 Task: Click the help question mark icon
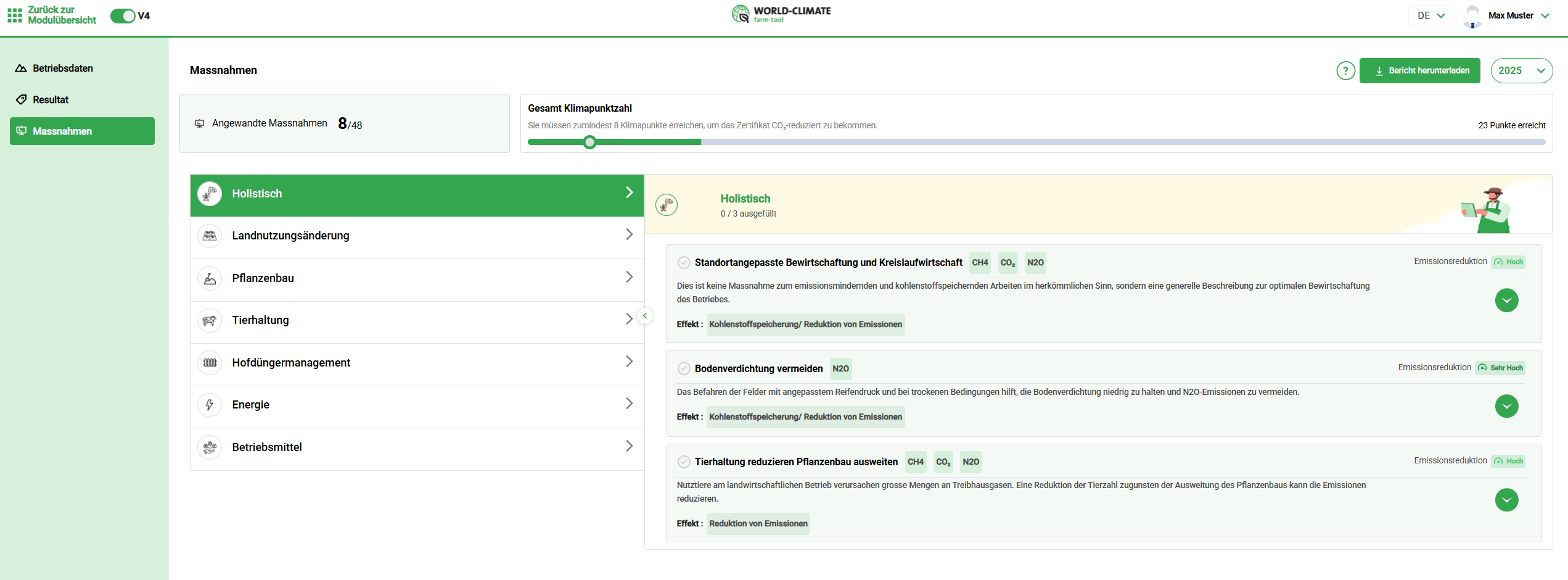tap(1345, 71)
